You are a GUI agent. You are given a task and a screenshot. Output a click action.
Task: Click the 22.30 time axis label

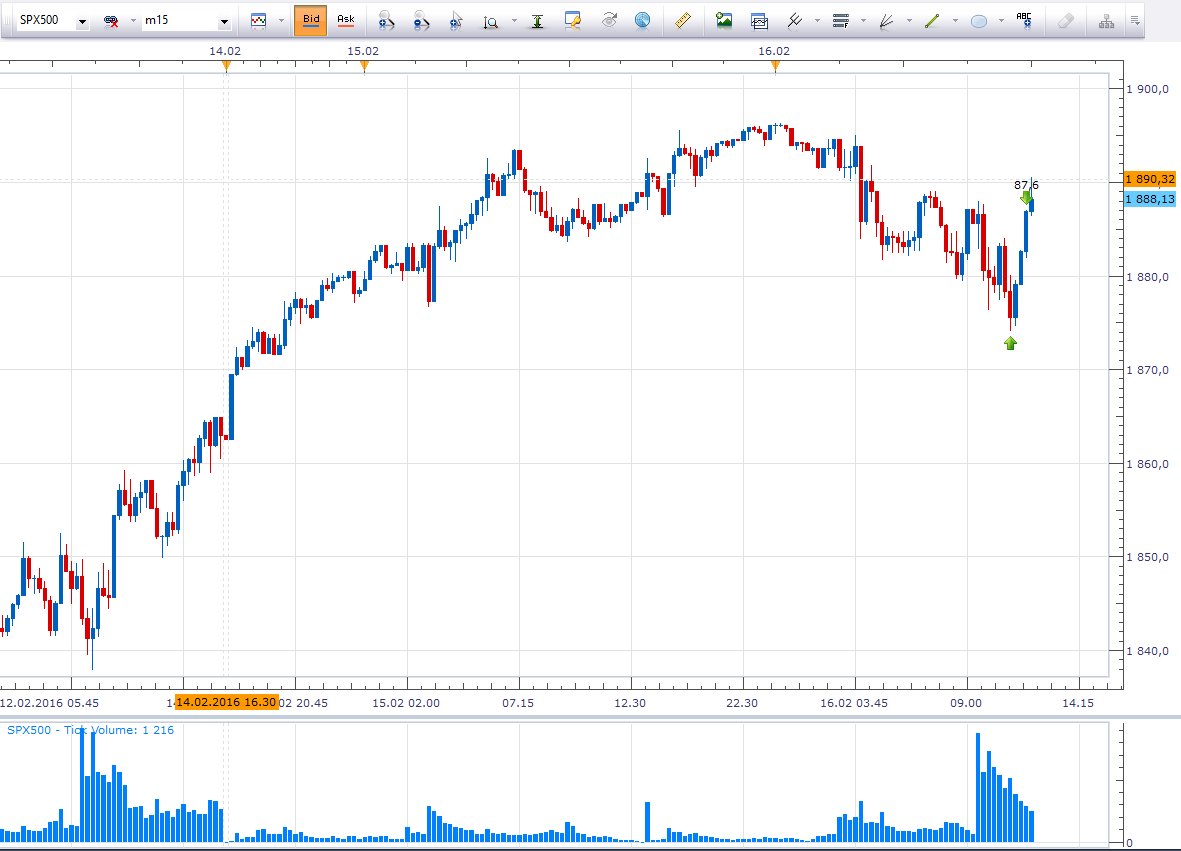point(742,703)
